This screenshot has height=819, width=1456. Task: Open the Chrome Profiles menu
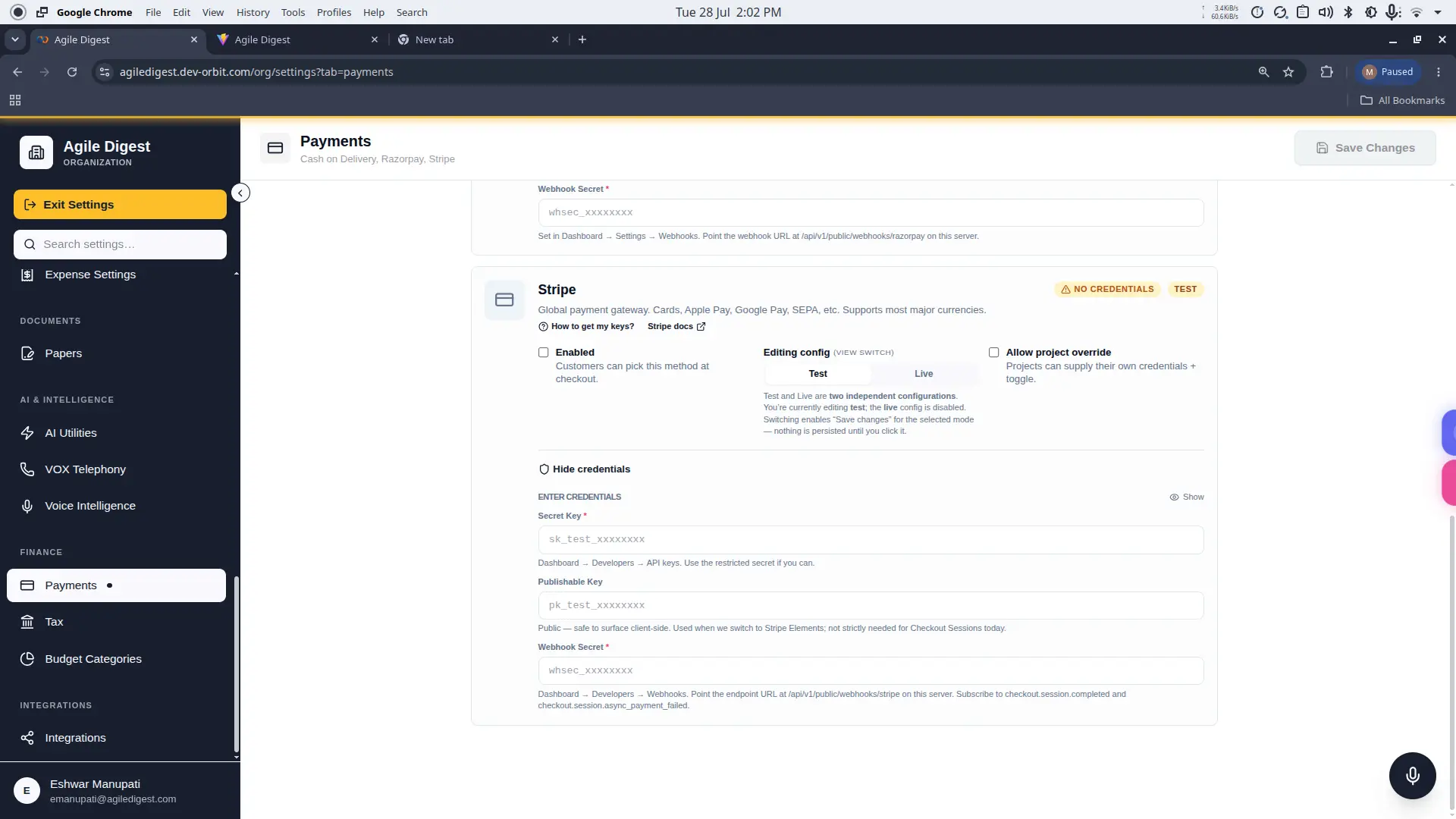tap(334, 12)
